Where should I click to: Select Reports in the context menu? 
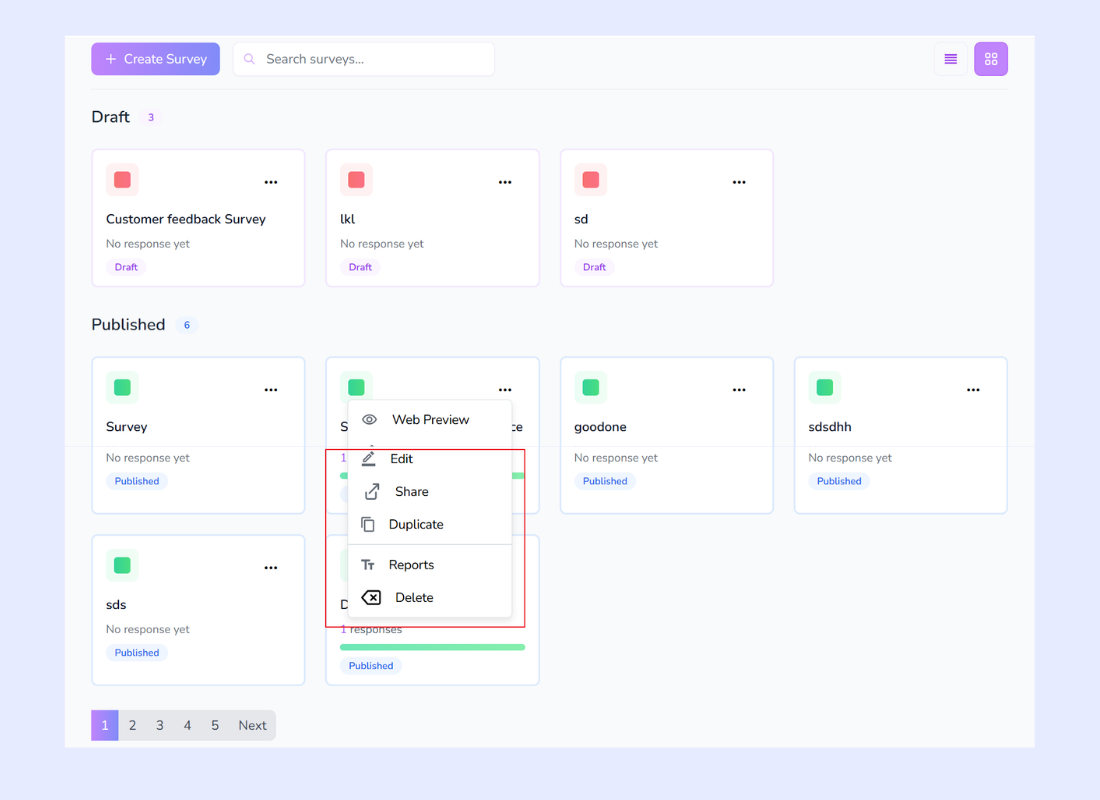point(411,564)
